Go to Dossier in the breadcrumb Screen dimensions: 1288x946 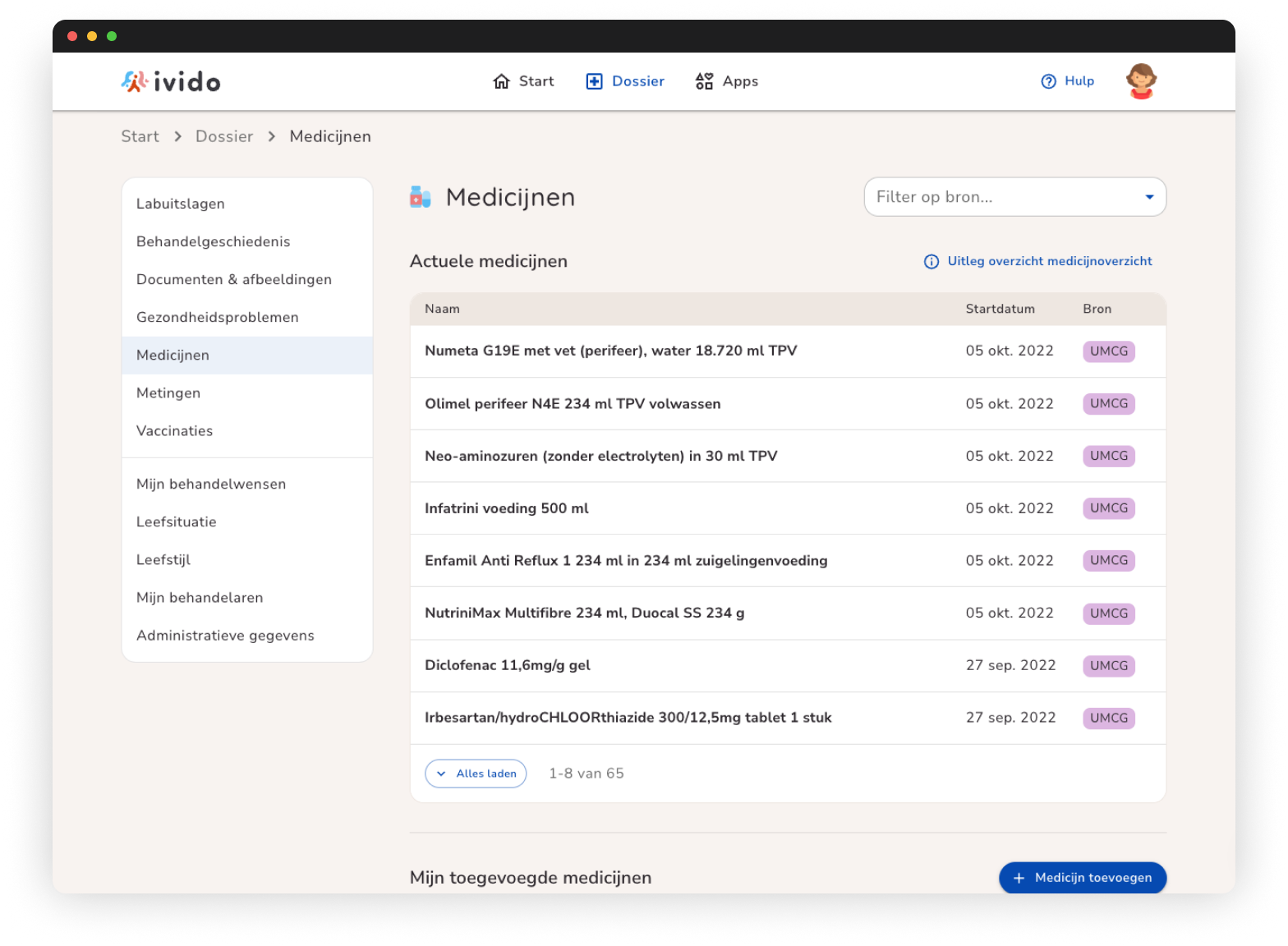click(x=224, y=136)
